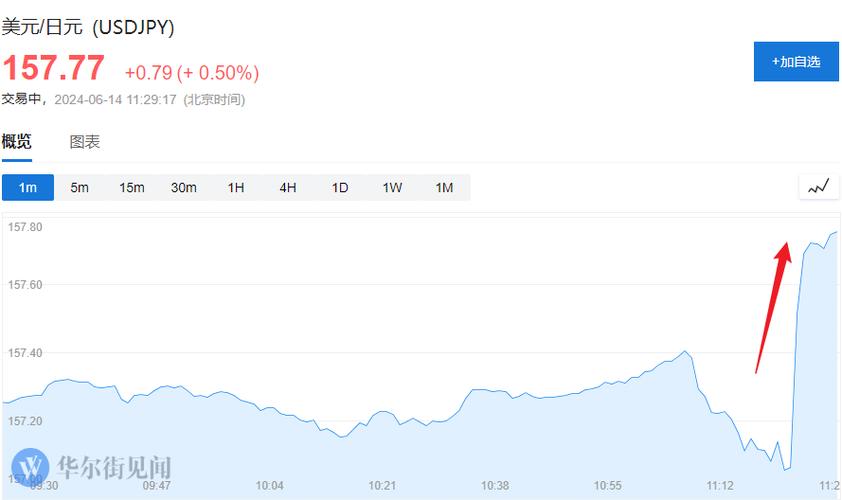Select the 1W weekly interval
This screenshot has width=842, height=500.
[392, 187]
